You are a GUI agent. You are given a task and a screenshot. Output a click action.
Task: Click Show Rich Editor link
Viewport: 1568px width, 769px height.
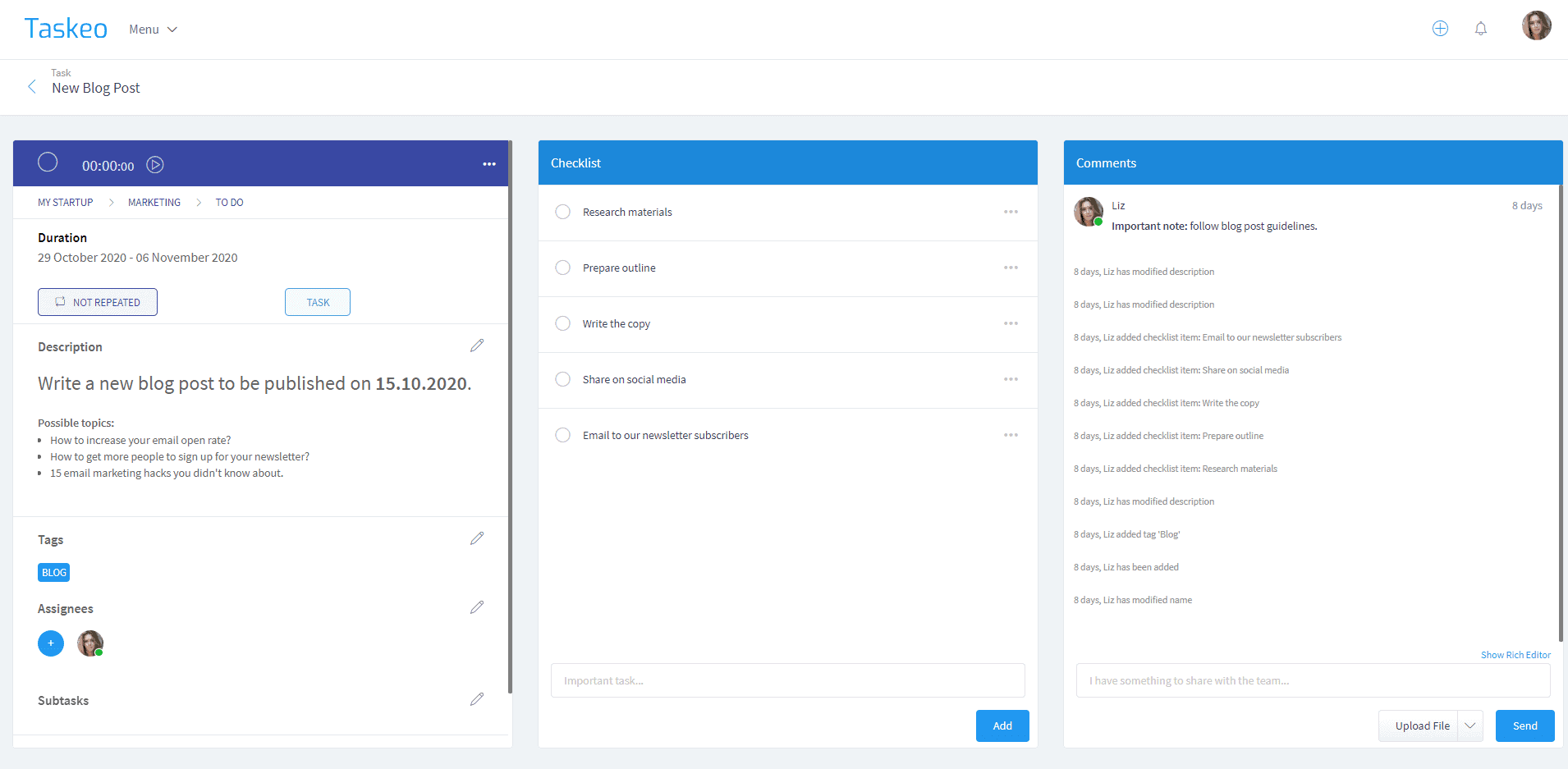click(1515, 655)
